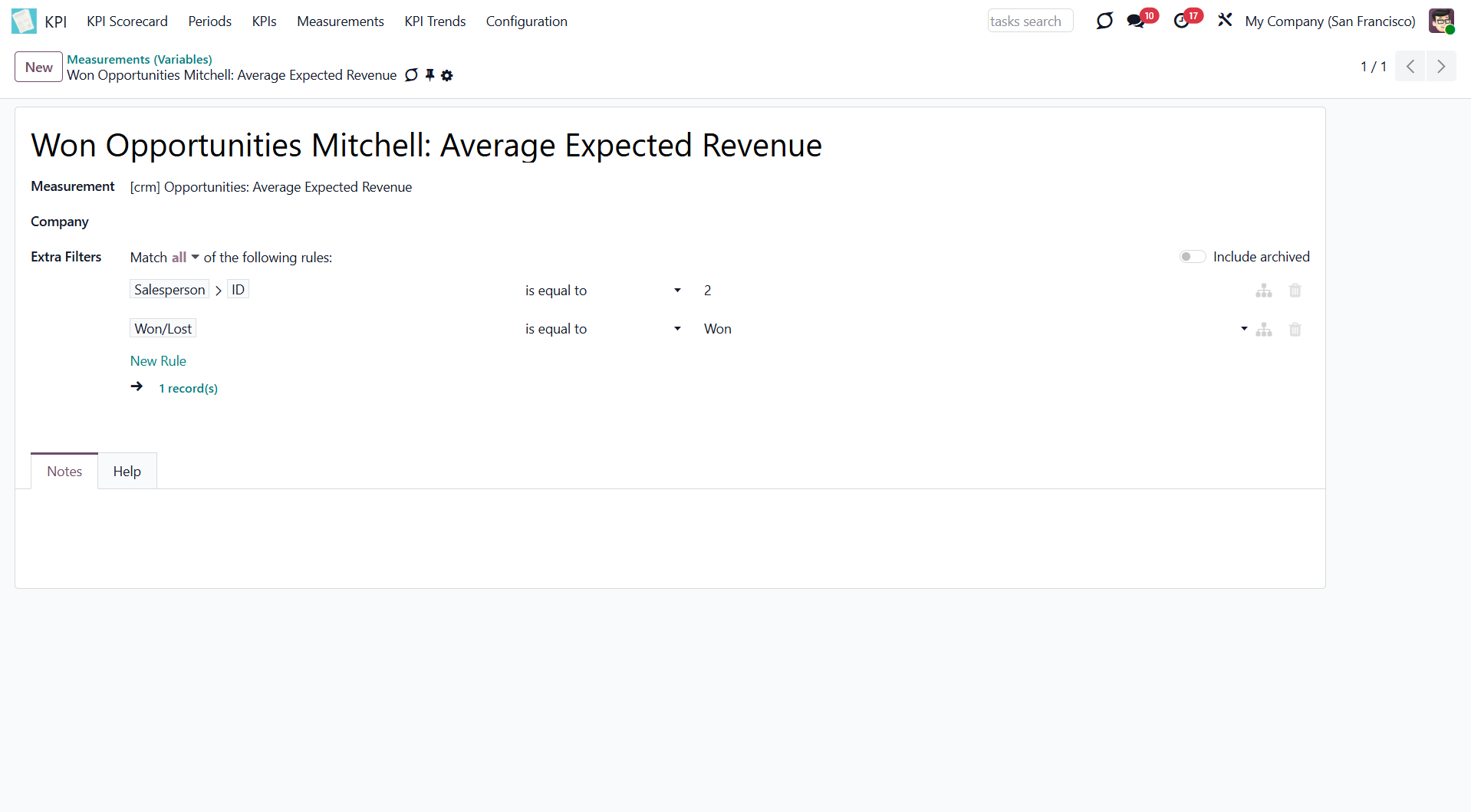Click the user avatar in top bar
The height and width of the screenshot is (812, 1471).
[x=1440, y=21]
